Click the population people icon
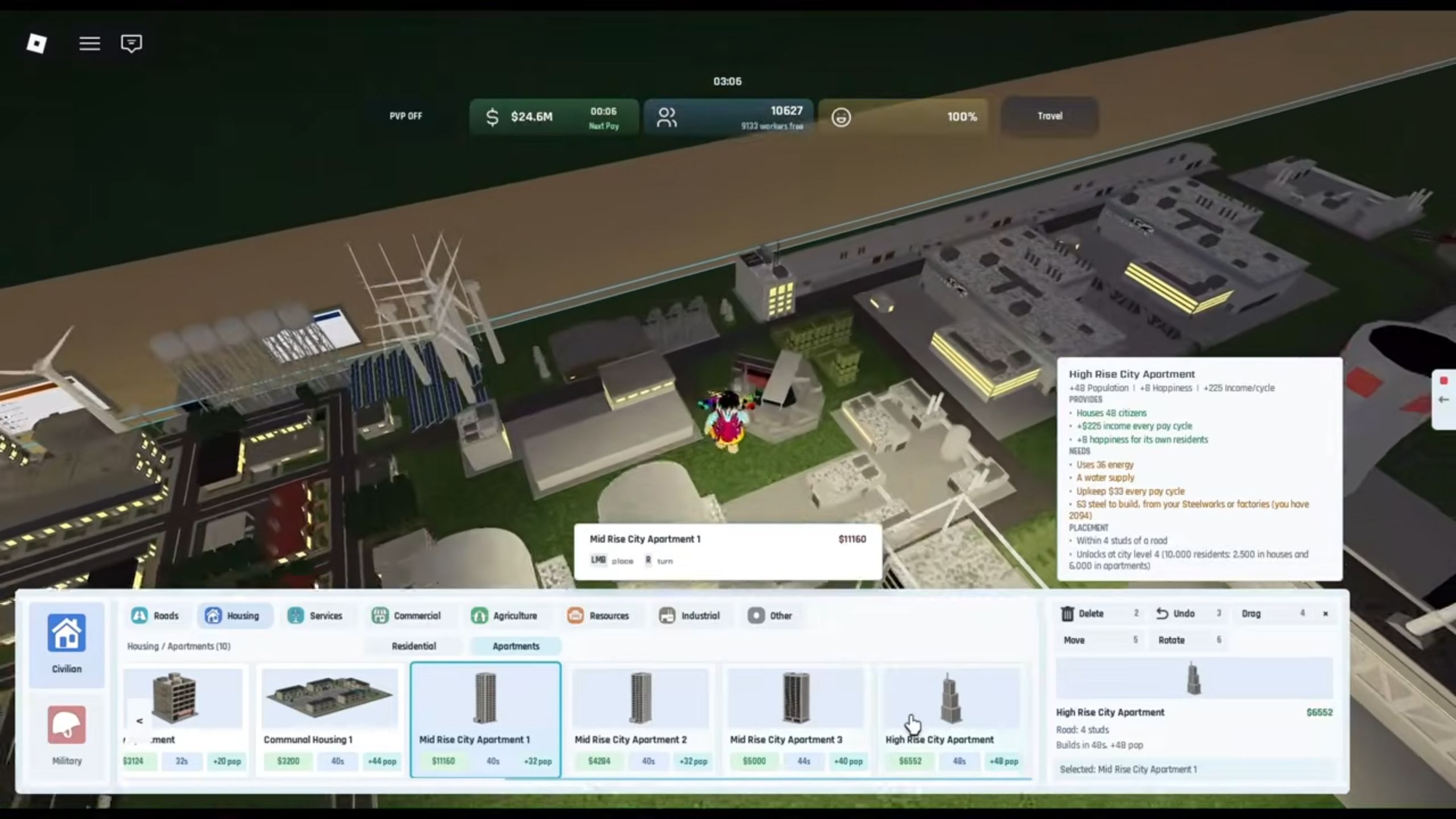This screenshot has width=1456, height=819. [x=667, y=117]
